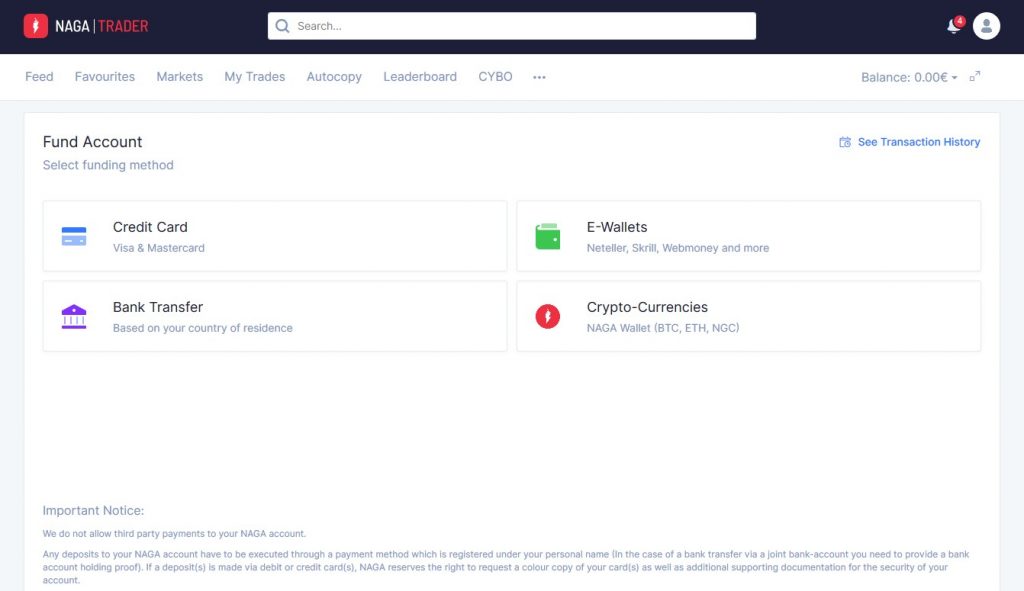The image size is (1024, 591).
Task: Click the green E-Wallets icon
Action: [547, 236]
